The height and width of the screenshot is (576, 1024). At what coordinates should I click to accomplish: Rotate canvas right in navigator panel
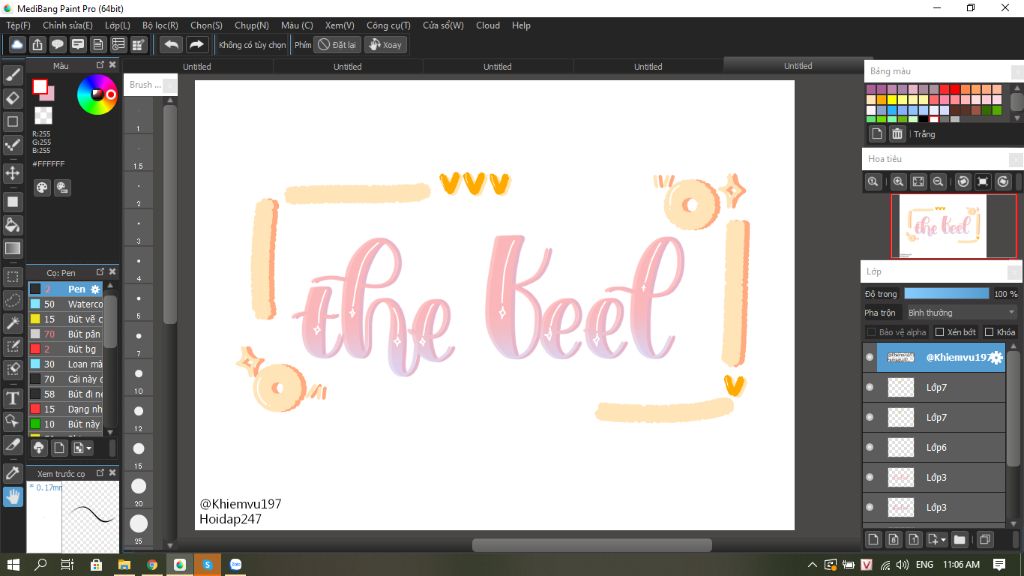[x=1003, y=182]
